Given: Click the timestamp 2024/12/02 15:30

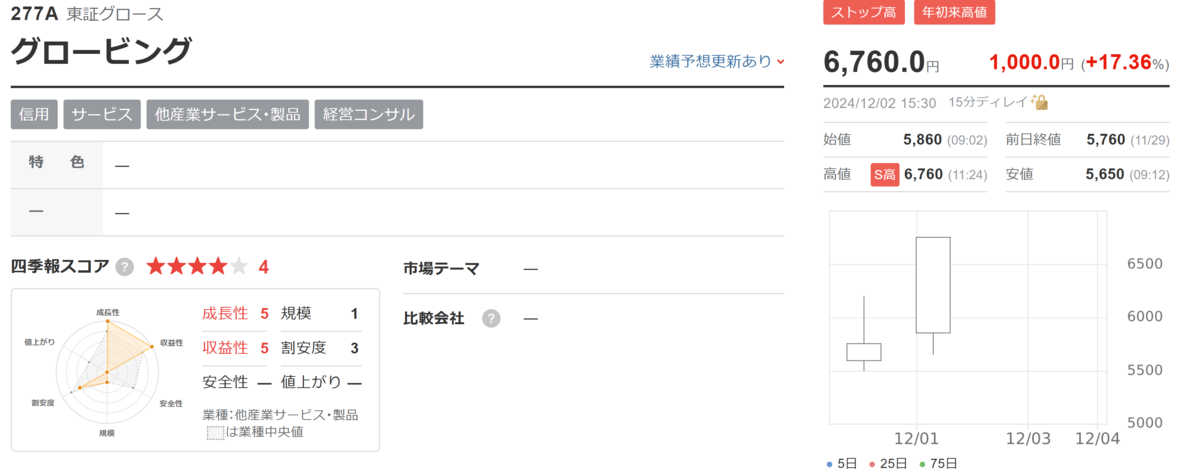Looking at the screenshot, I should click(880, 102).
